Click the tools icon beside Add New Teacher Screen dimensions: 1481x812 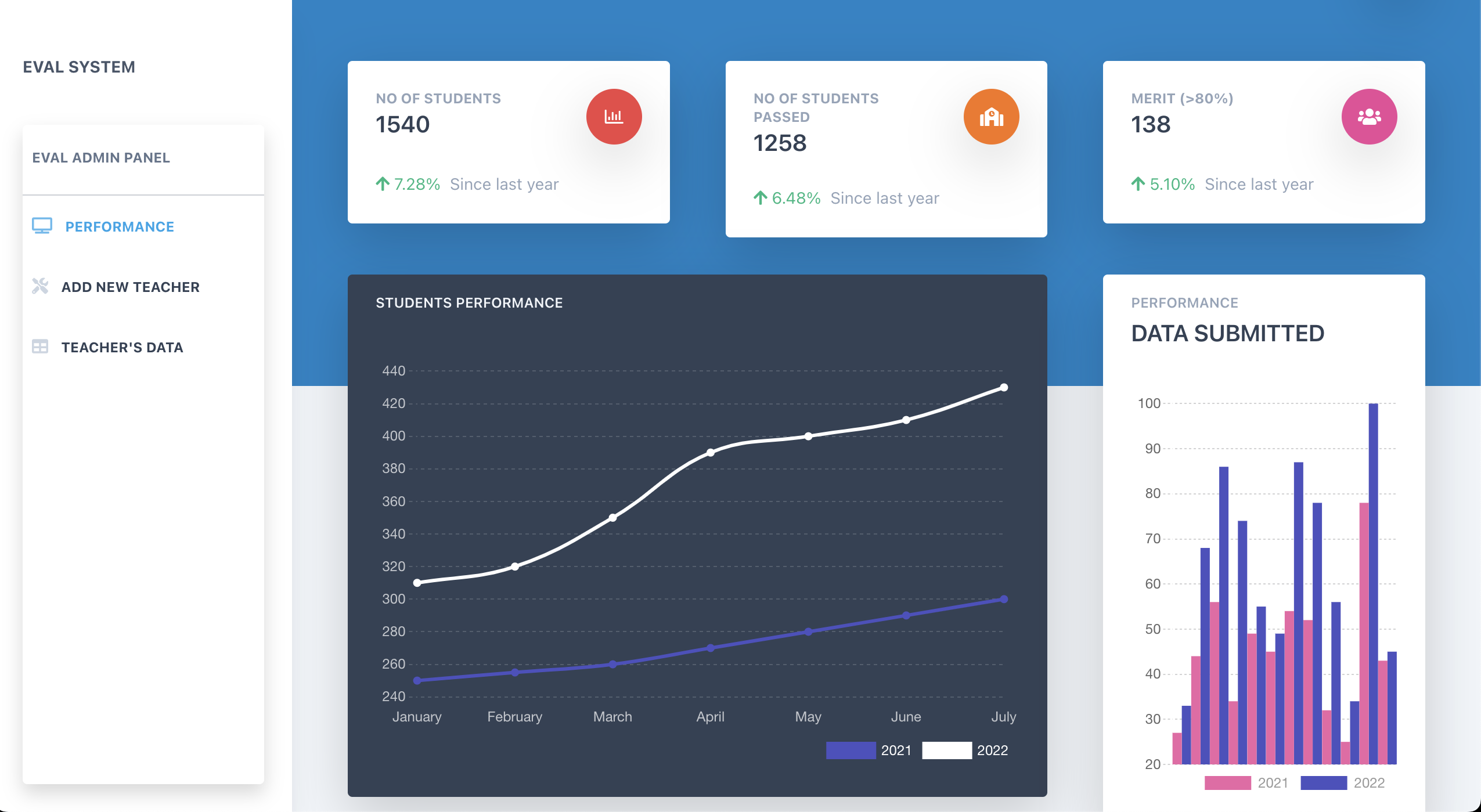coord(40,286)
